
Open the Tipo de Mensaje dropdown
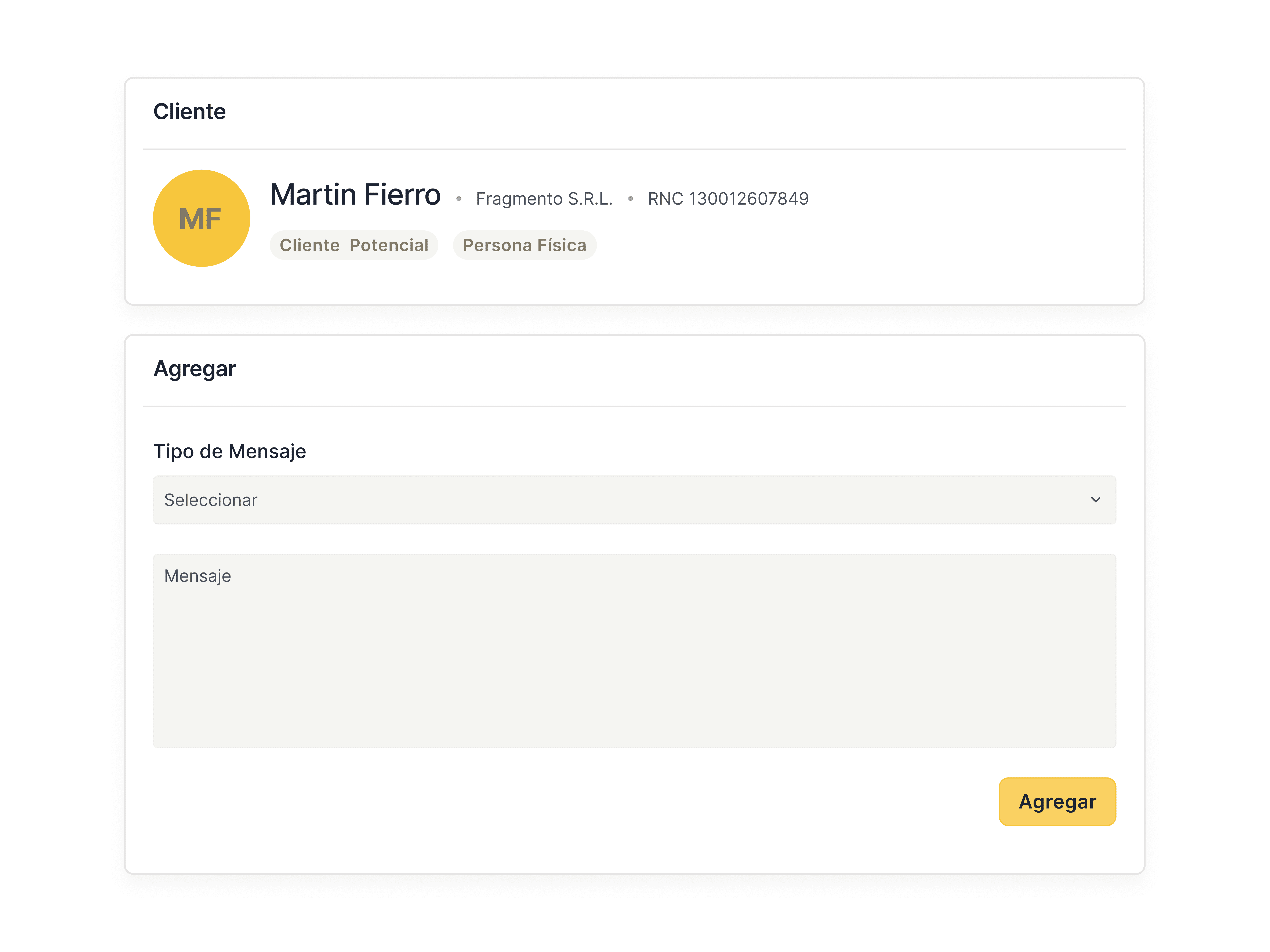coord(634,500)
